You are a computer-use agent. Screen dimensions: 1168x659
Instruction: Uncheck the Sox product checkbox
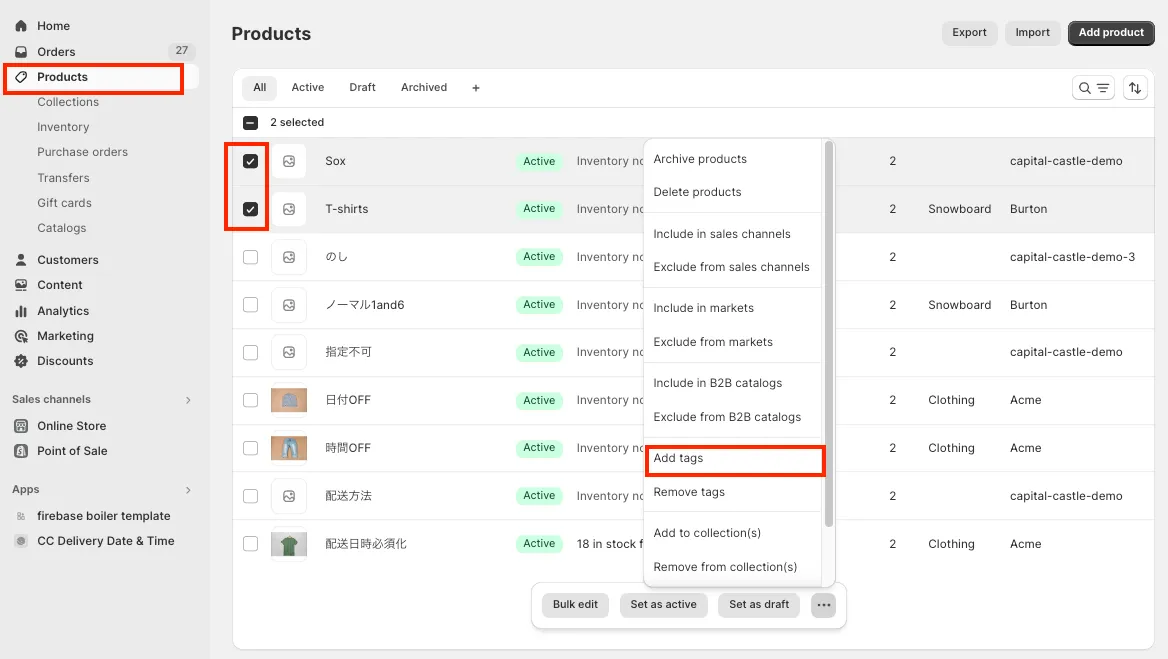point(251,161)
